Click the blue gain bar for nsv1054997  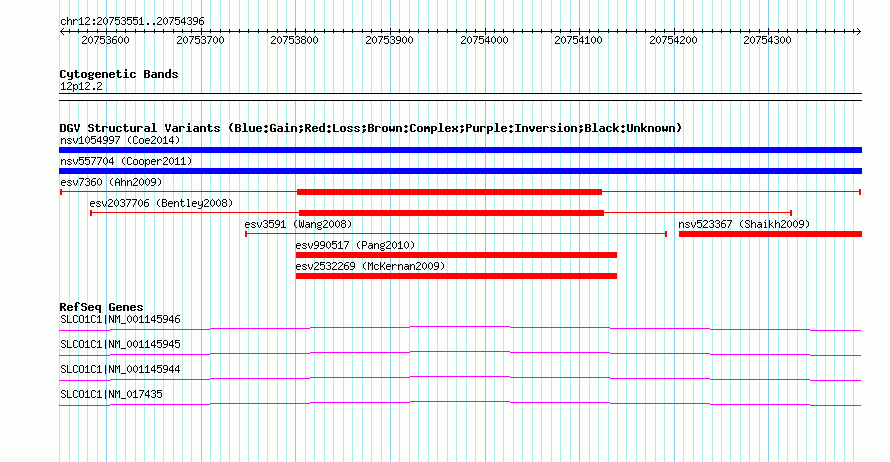coord(460,150)
